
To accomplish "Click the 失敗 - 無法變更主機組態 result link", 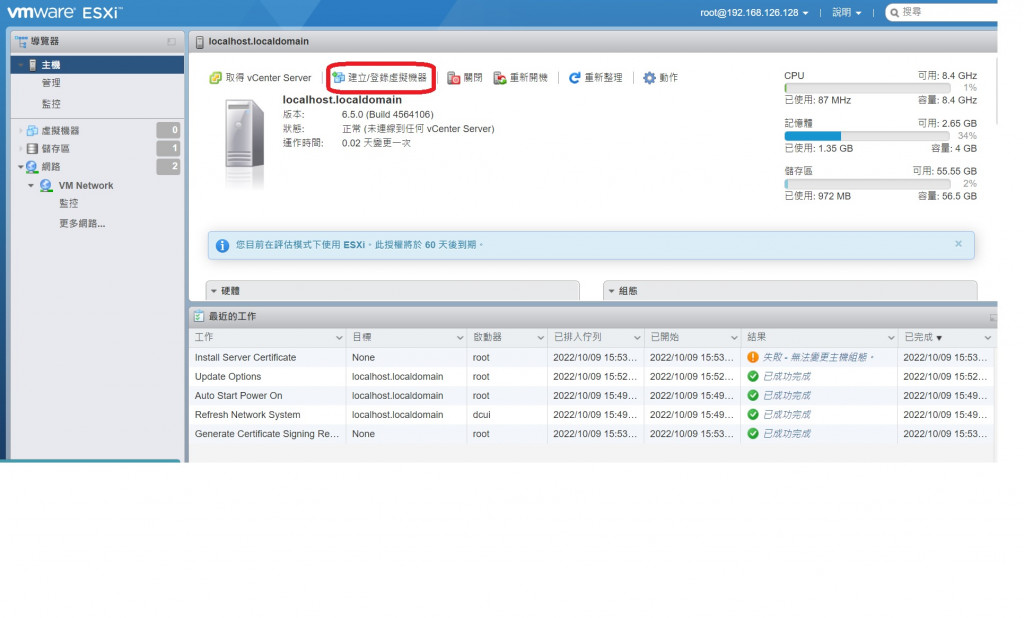I will [x=818, y=357].
